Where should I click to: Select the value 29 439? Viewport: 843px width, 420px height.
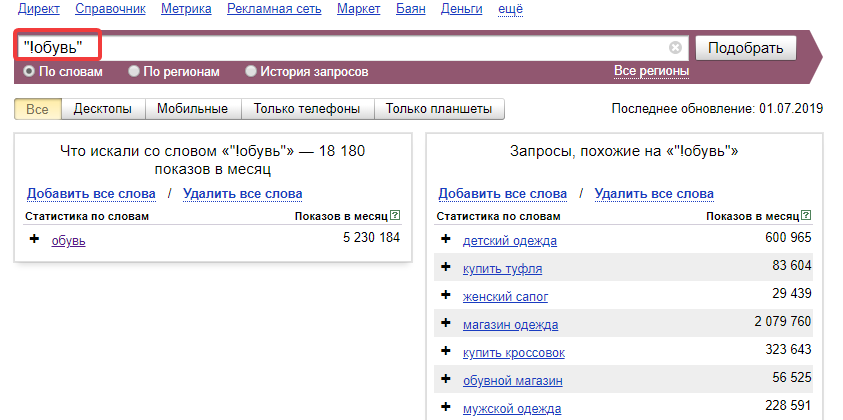point(792,293)
